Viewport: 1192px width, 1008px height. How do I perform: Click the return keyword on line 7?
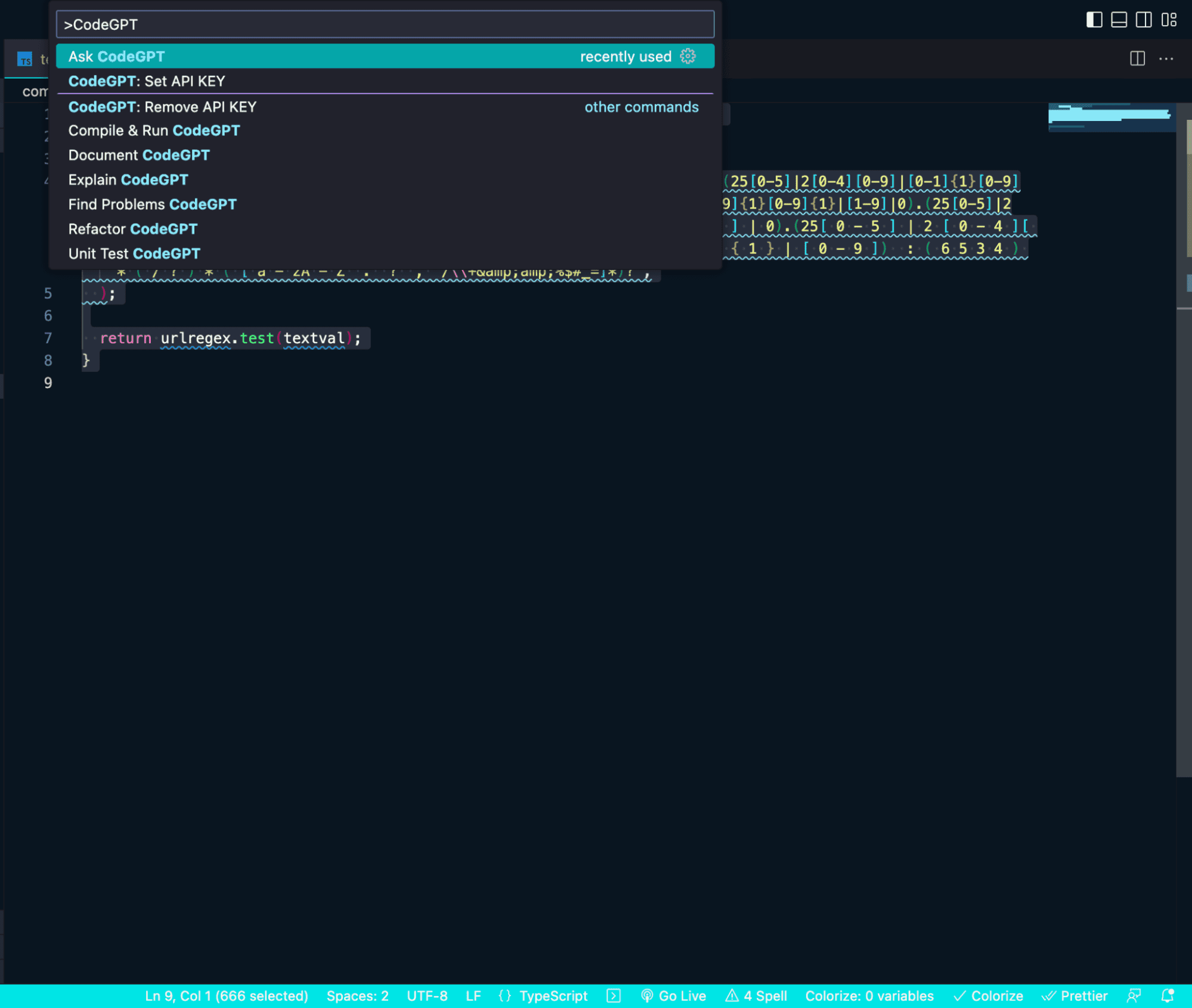125,339
